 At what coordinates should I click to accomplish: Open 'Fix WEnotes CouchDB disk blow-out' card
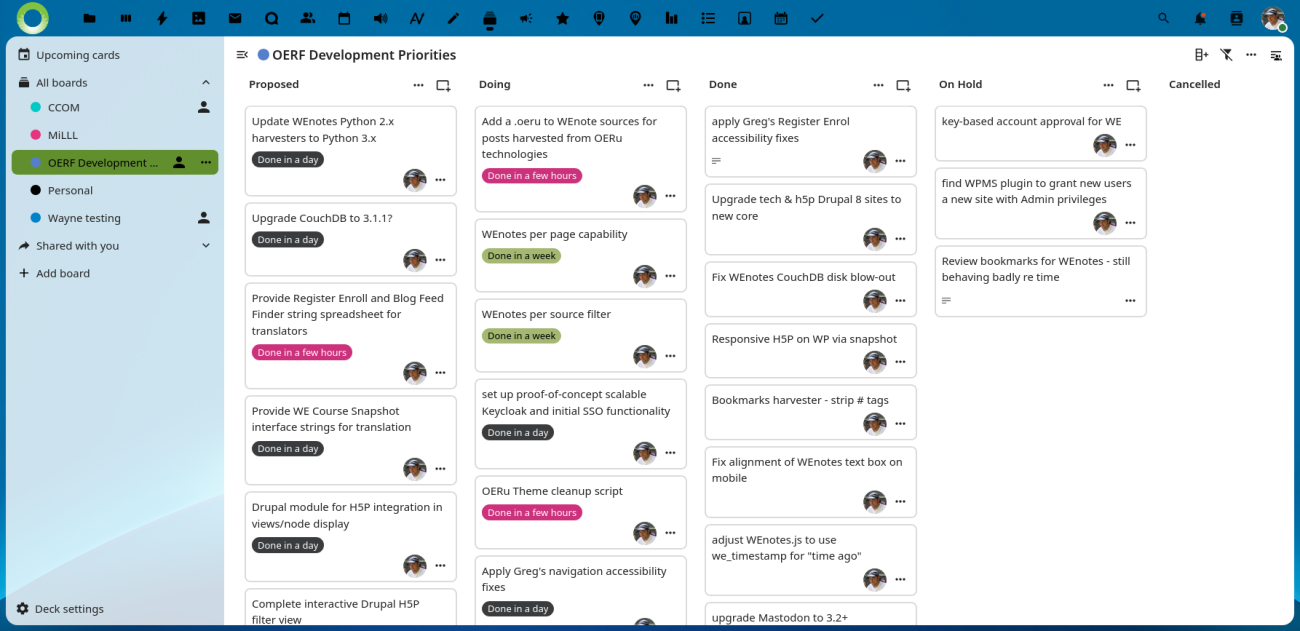point(810,289)
